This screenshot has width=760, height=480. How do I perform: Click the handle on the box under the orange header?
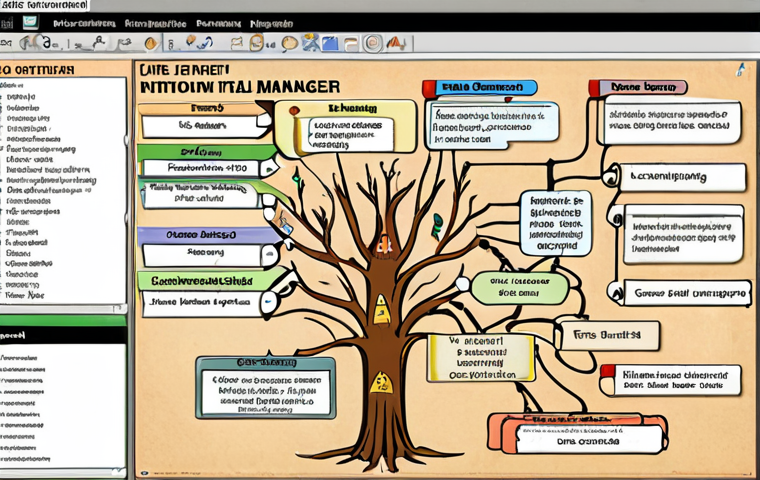[x=264, y=120]
